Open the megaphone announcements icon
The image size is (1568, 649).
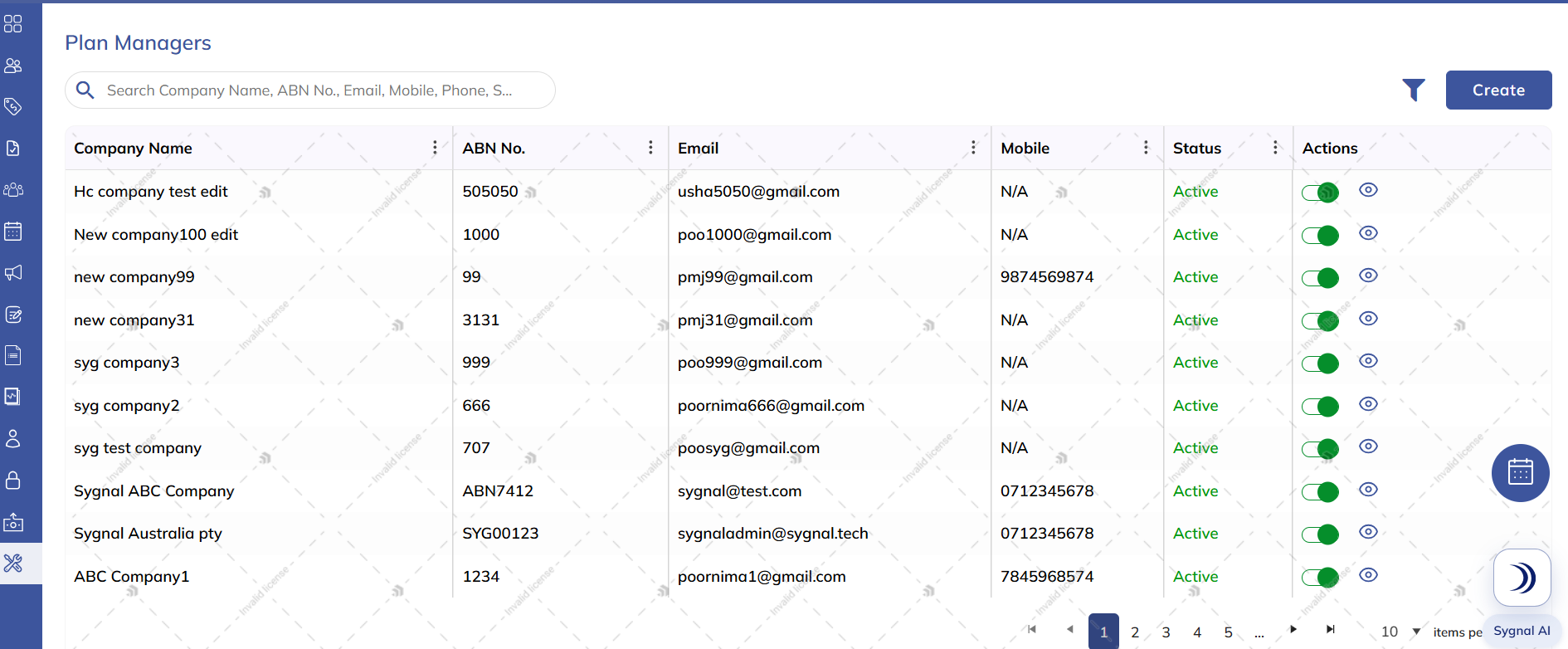[x=13, y=273]
